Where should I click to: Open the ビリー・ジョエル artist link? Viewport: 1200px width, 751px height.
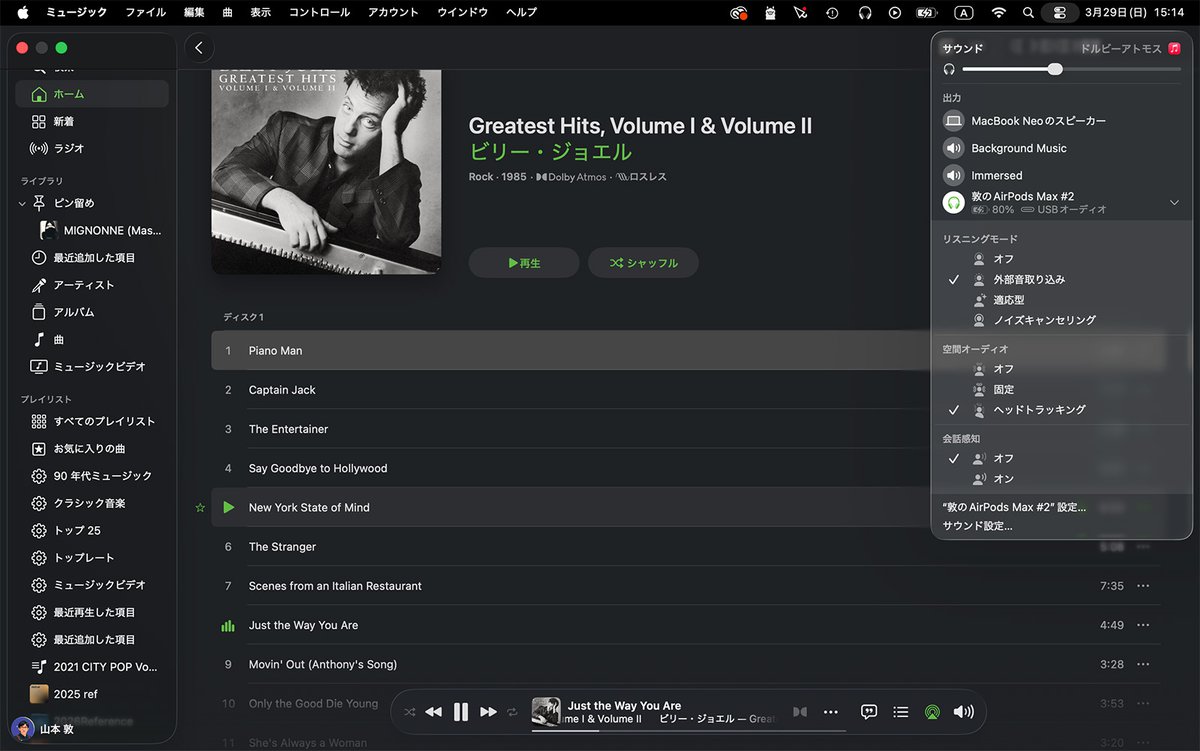pos(550,152)
